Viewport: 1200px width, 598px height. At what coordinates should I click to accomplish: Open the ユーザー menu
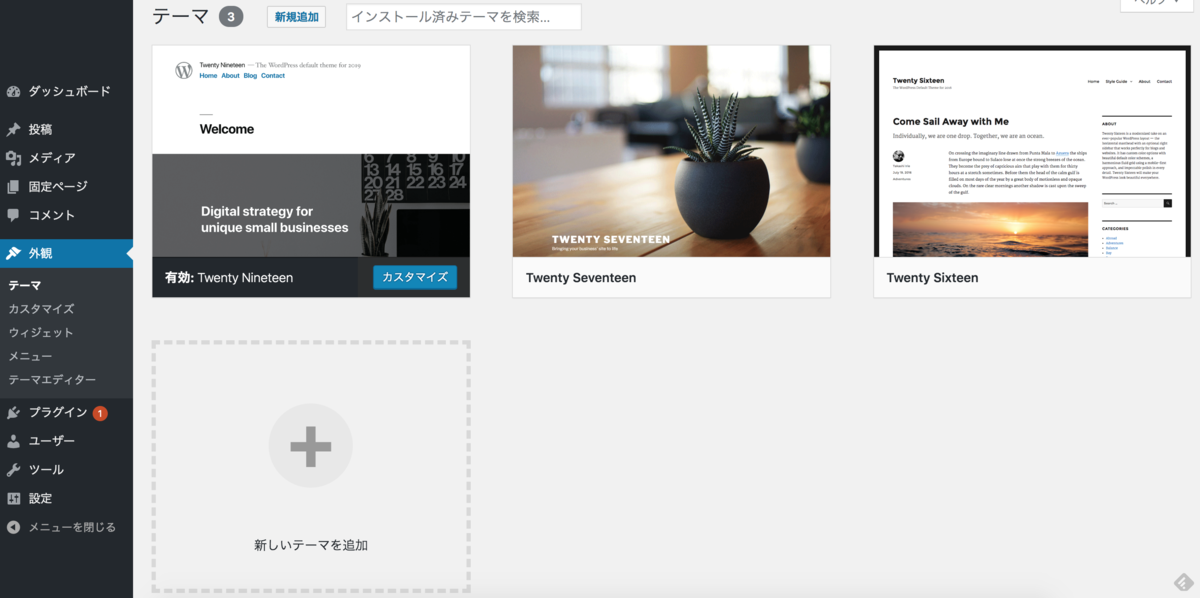coord(66,441)
